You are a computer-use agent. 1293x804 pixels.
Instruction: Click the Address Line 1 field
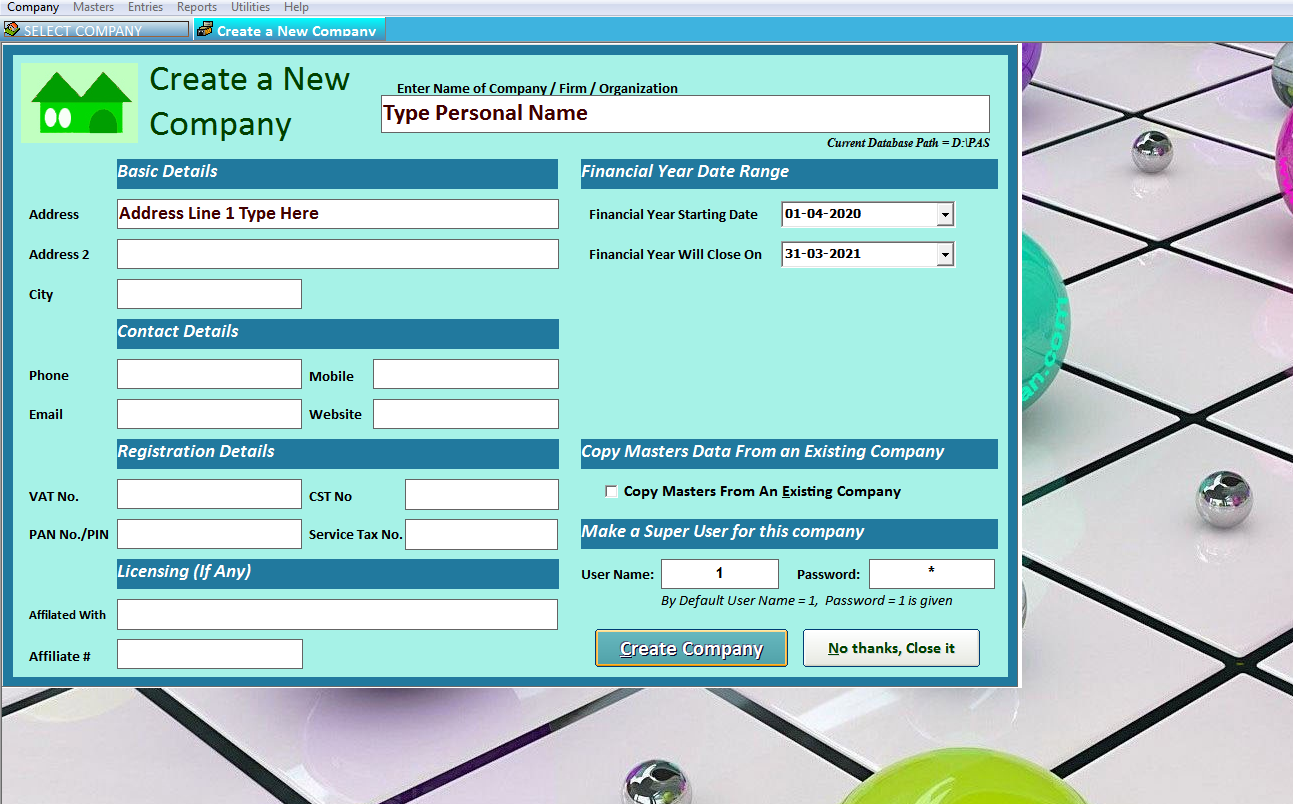pos(337,213)
